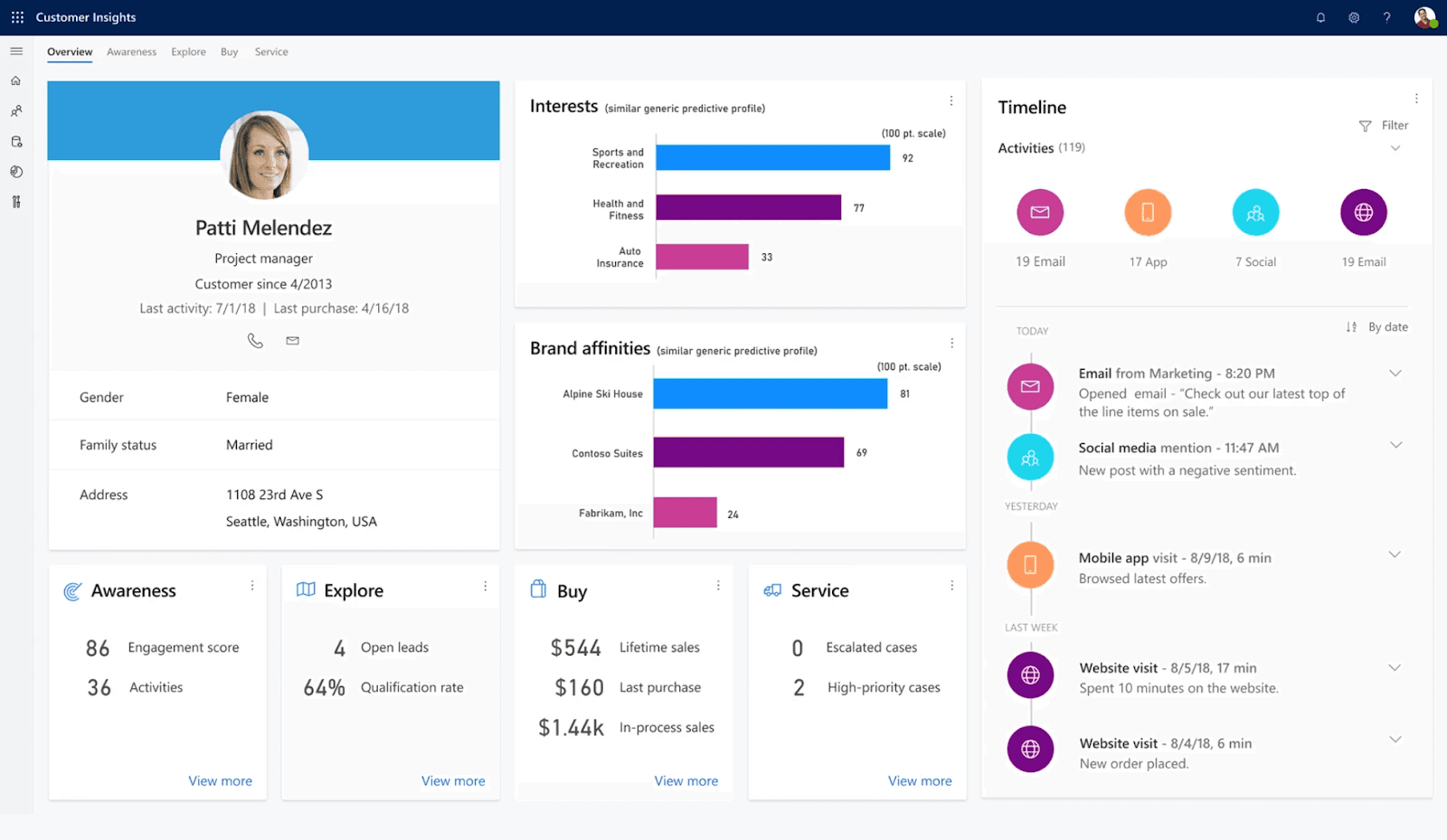Switch to the Awareness tab
Screen dimensions: 1447x840
[x=131, y=52]
